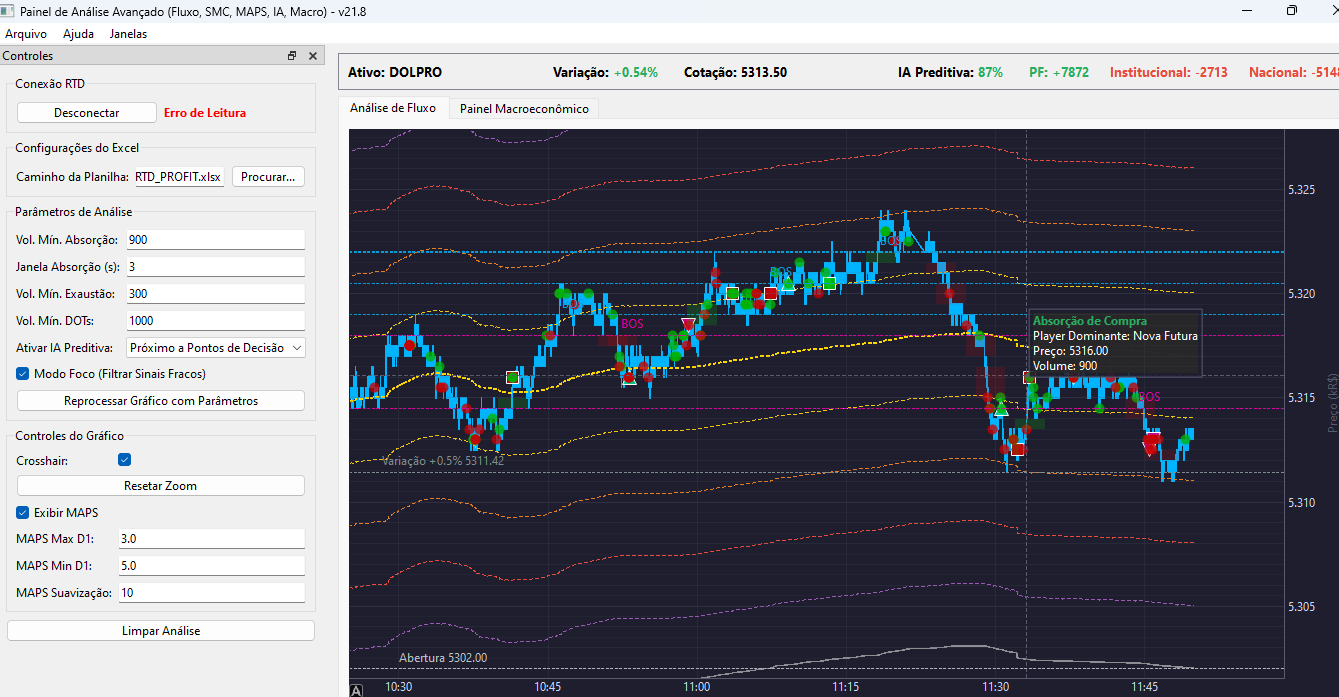Open the Janelas menu
Image resolution: width=1339 pixels, height=697 pixels.
(128, 34)
